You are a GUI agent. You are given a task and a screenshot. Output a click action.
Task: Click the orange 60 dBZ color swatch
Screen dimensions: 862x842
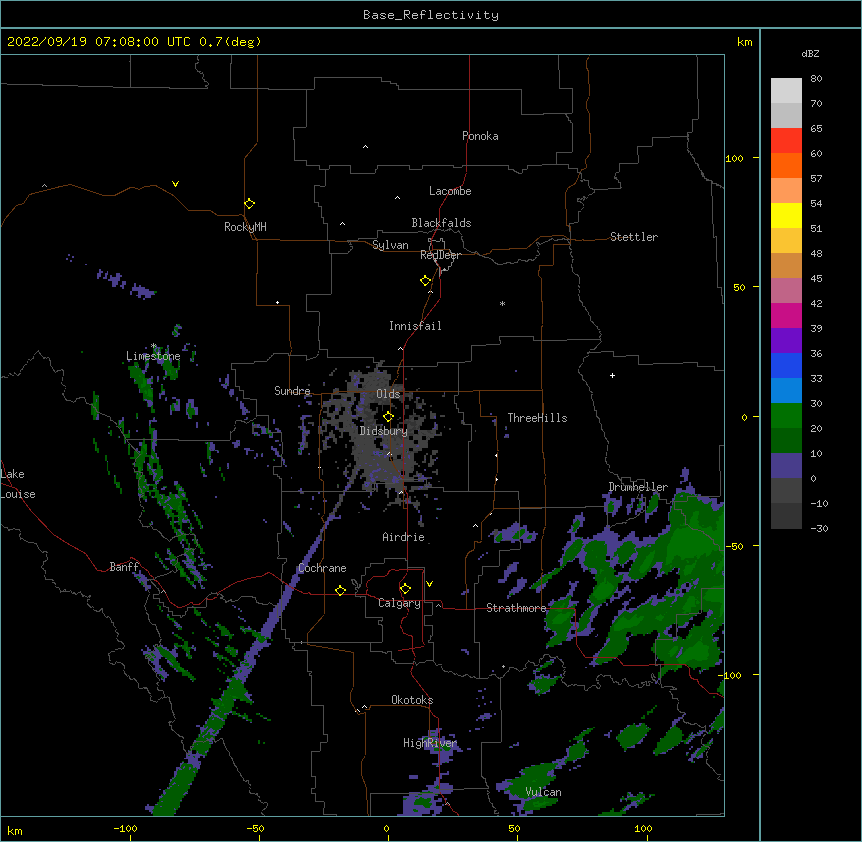click(x=786, y=165)
